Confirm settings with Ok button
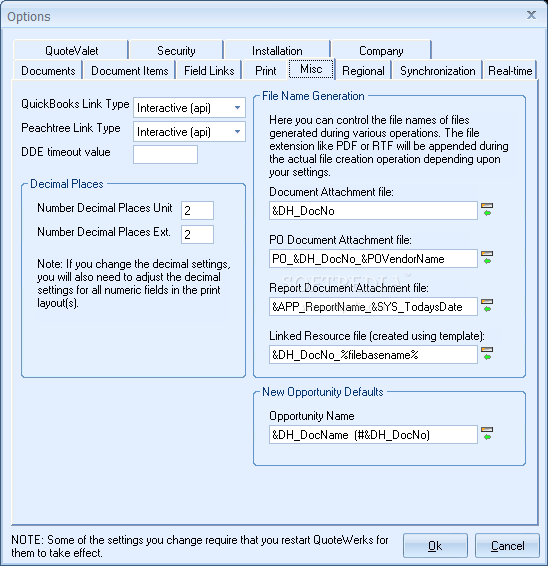This screenshot has width=548, height=566. click(435, 546)
